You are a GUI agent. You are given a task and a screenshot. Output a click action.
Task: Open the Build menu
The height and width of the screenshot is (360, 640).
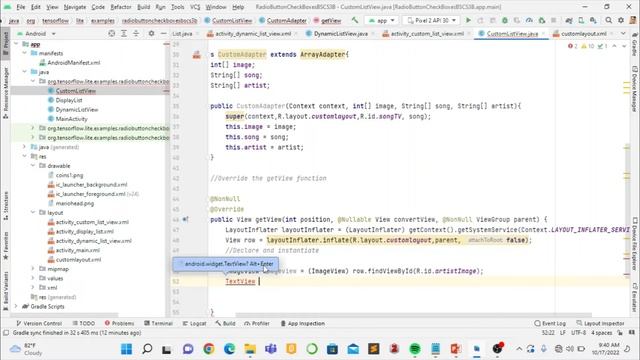click(x=143, y=7)
